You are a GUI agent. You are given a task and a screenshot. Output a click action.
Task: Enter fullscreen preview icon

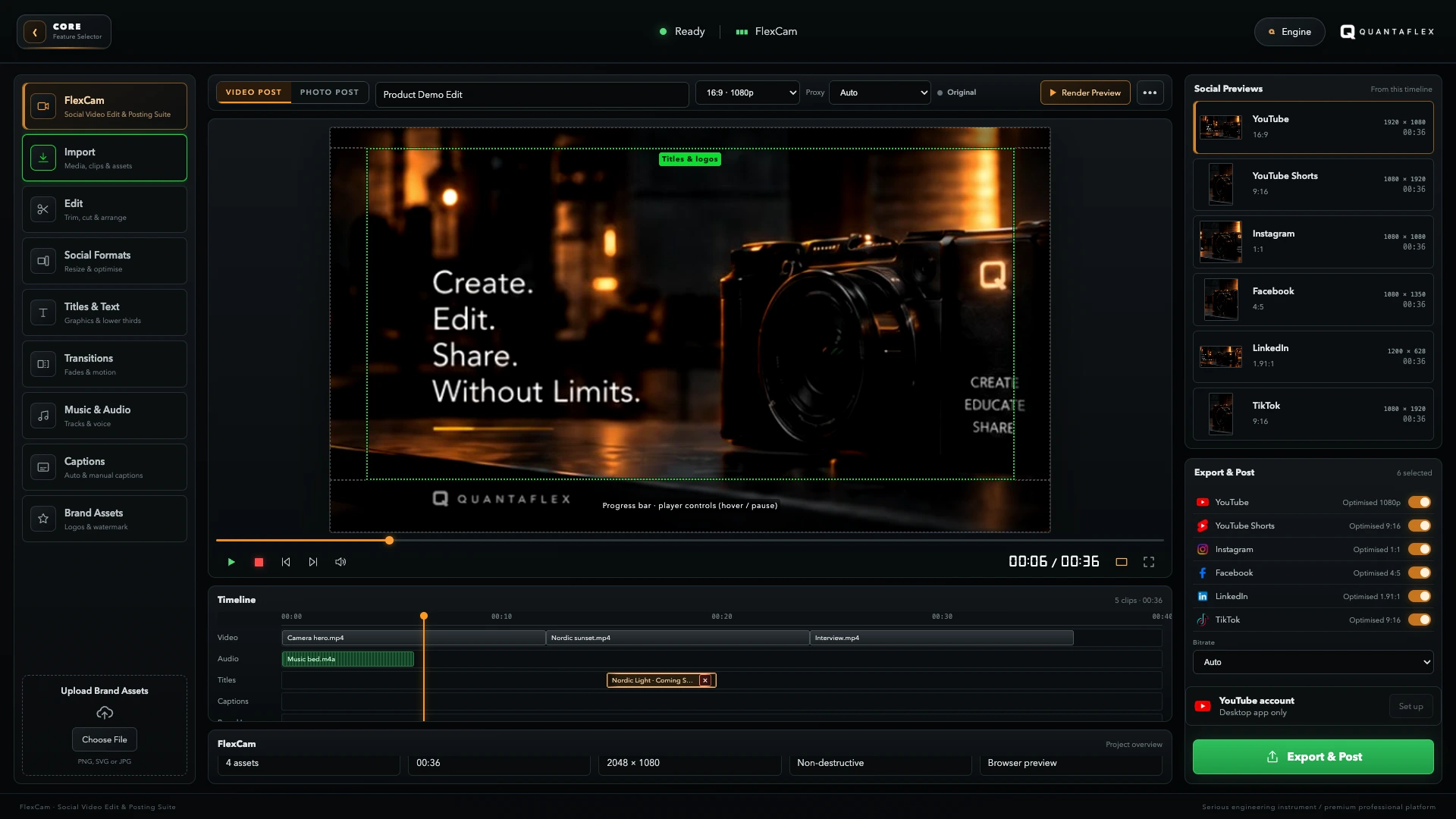pos(1149,562)
